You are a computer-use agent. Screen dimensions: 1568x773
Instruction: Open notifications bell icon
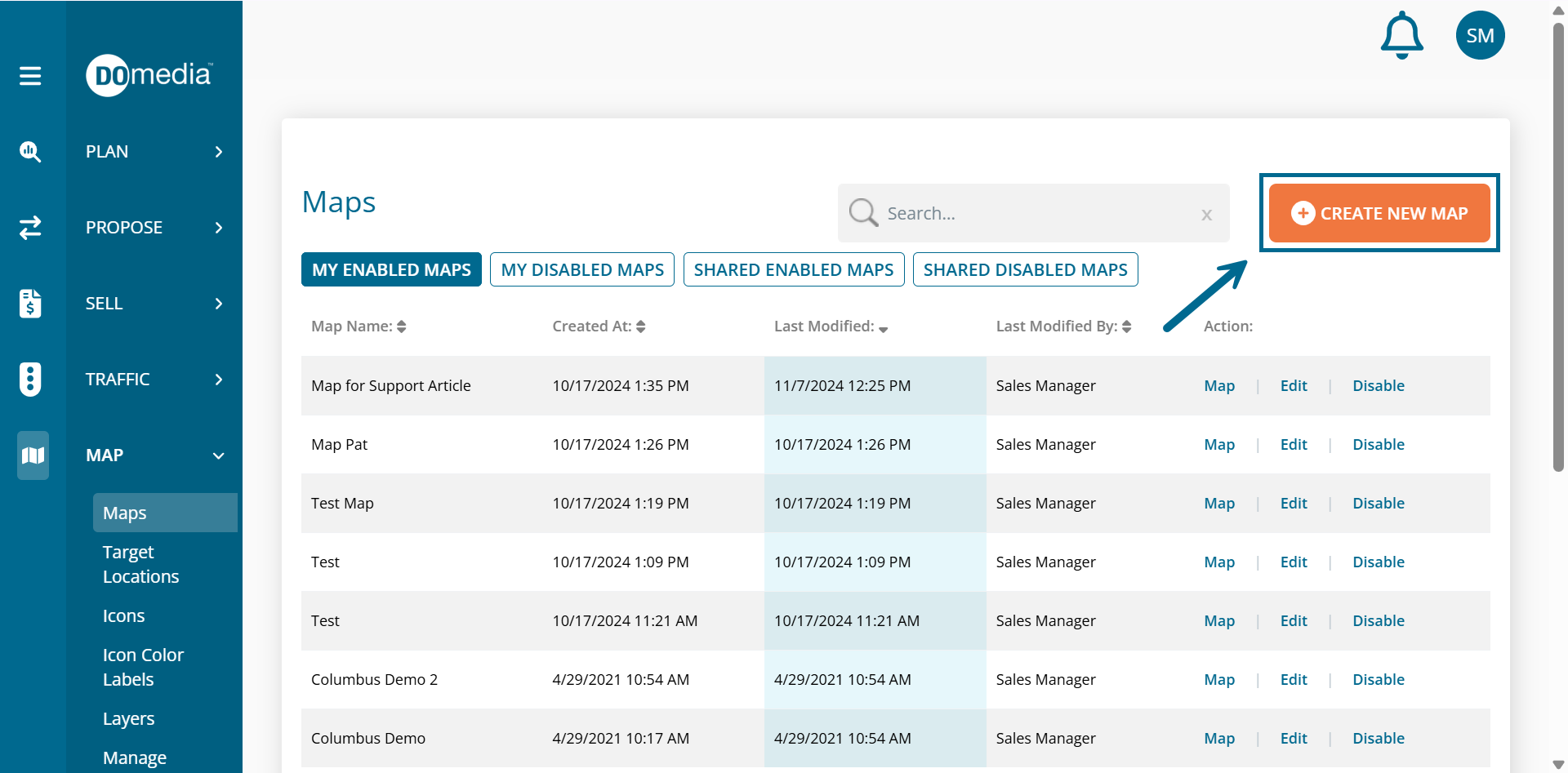(1401, 35)
